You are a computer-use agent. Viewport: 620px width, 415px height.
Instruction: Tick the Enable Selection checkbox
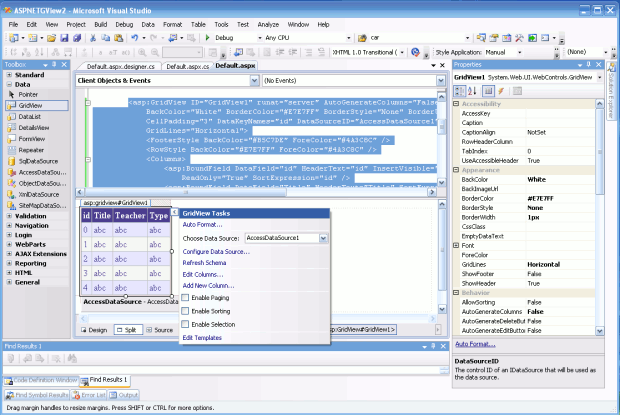[x=186, y=324]
